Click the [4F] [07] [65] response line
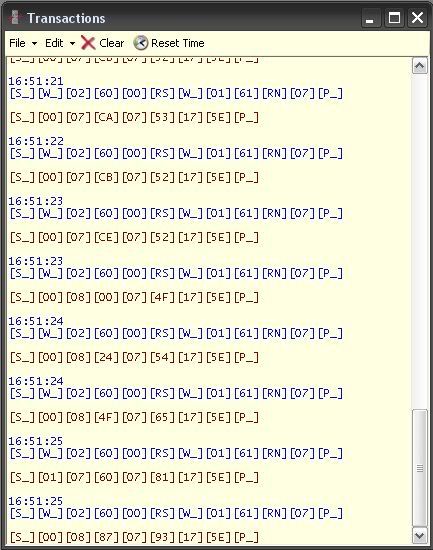 coord(134,417)
